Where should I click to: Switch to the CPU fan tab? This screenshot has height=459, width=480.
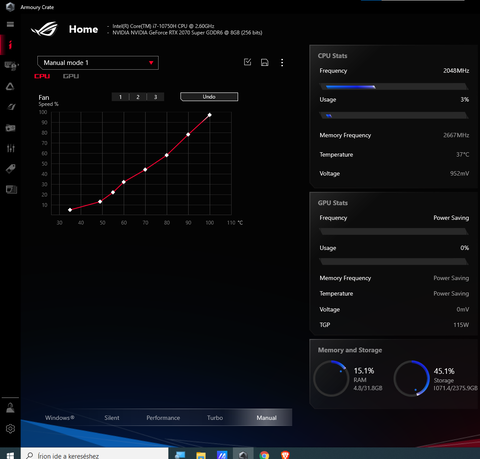[42, 76]
